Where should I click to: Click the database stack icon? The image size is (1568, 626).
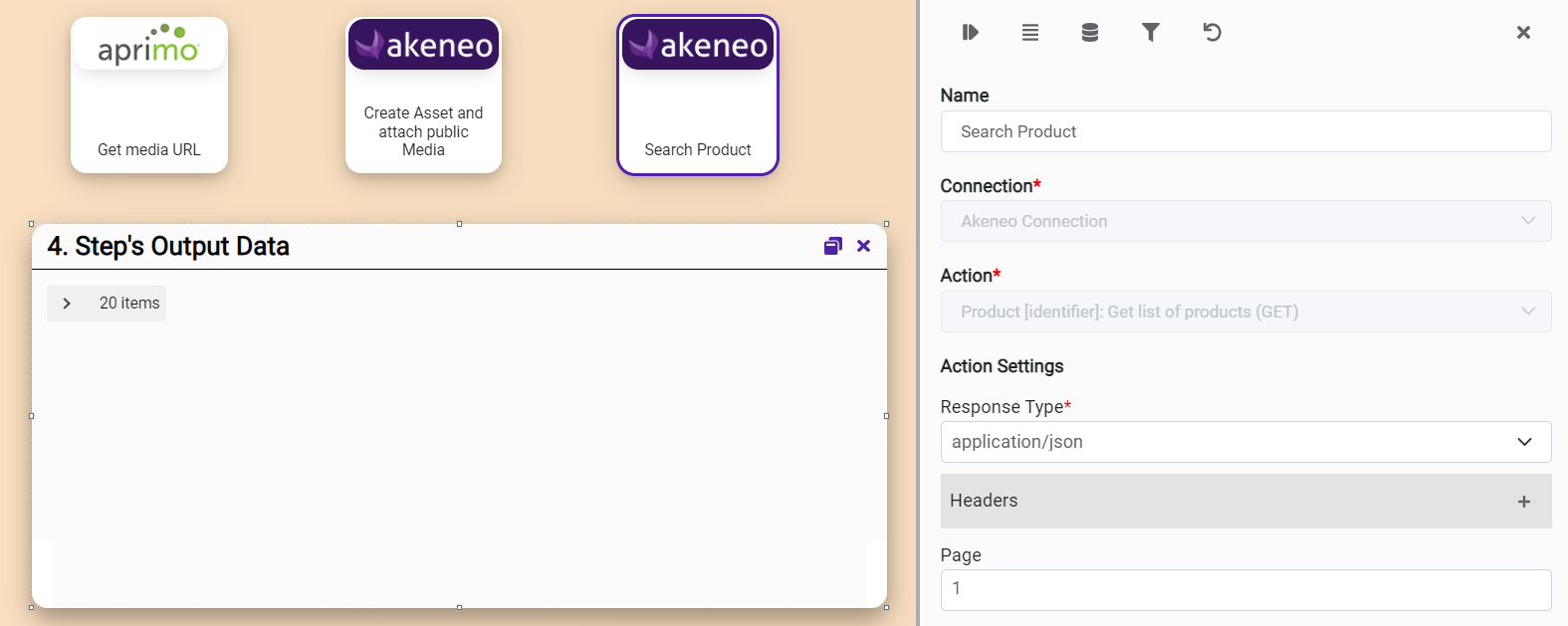[1090, 33]
